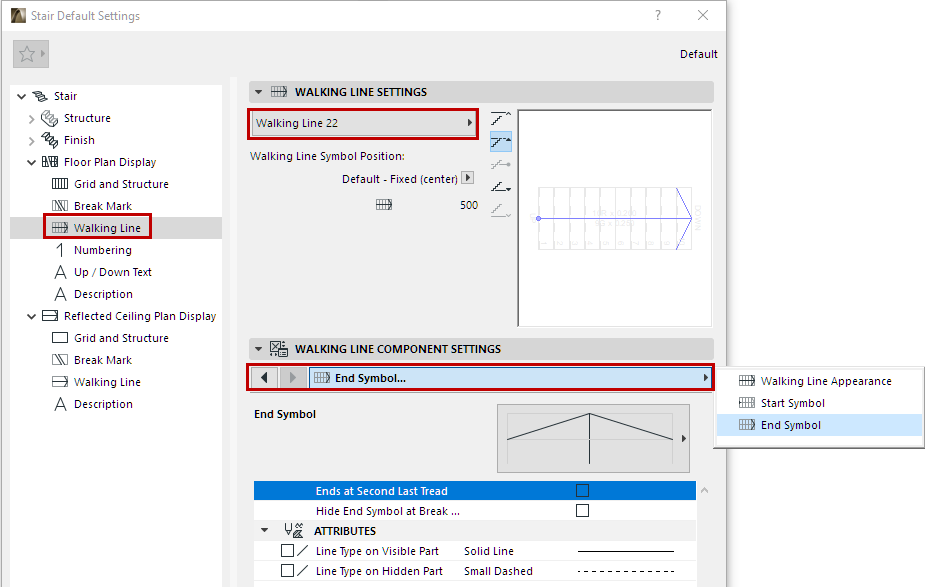This screenshot has height=587, width=925.
Task: Choose Start Symbol from popup menu
Action: click(819, 403)
